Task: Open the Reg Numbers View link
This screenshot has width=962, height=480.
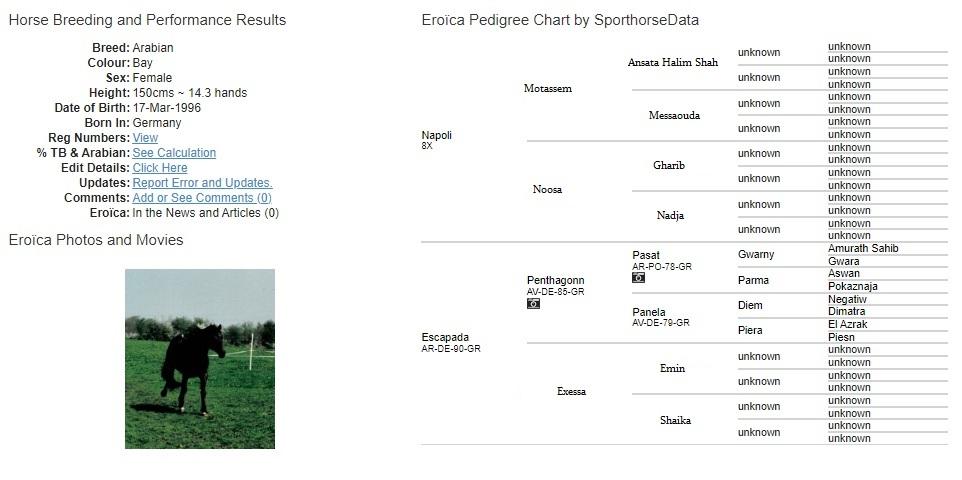Action: pos(145,138)
